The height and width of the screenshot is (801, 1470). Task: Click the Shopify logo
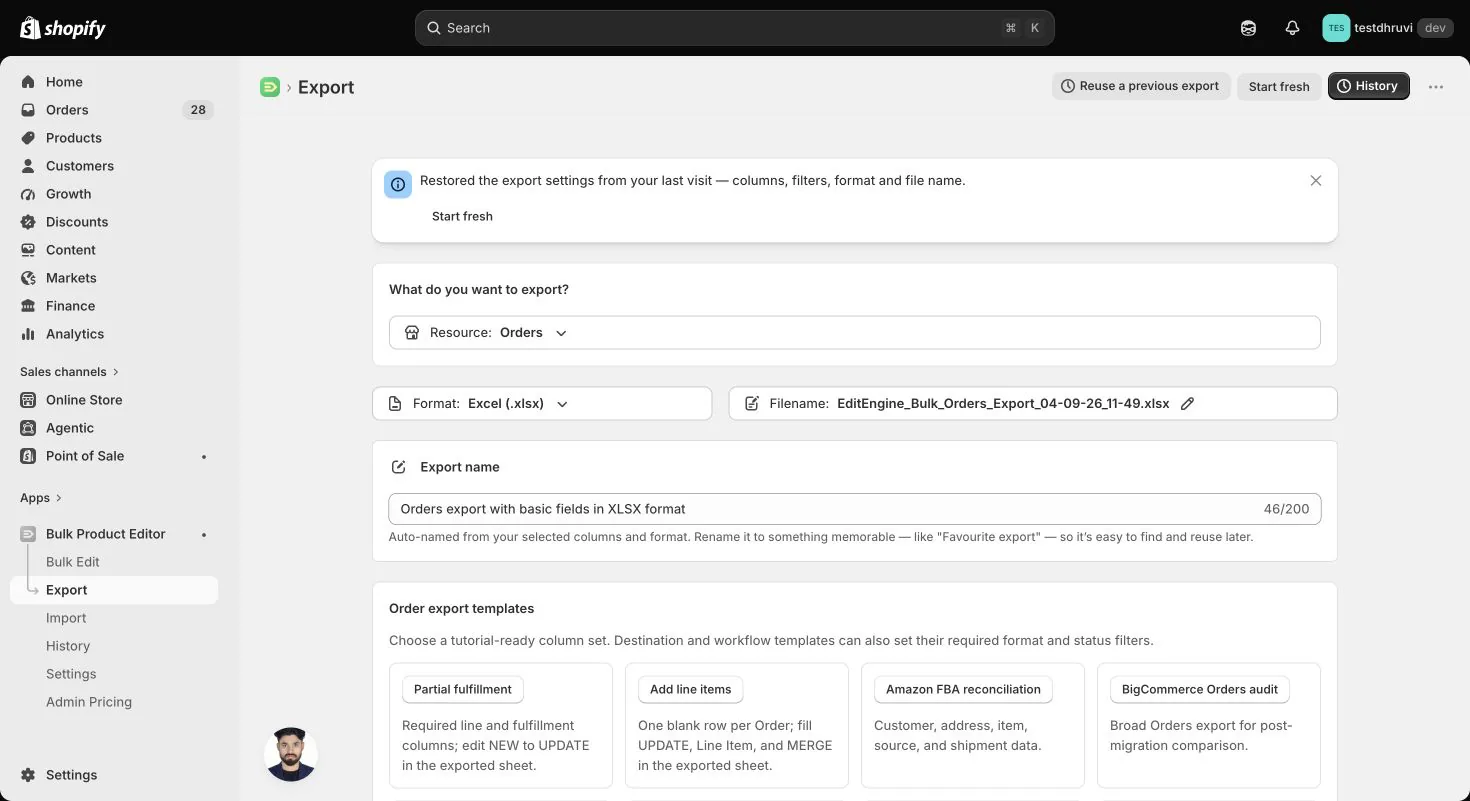click(x=63, y=28)
